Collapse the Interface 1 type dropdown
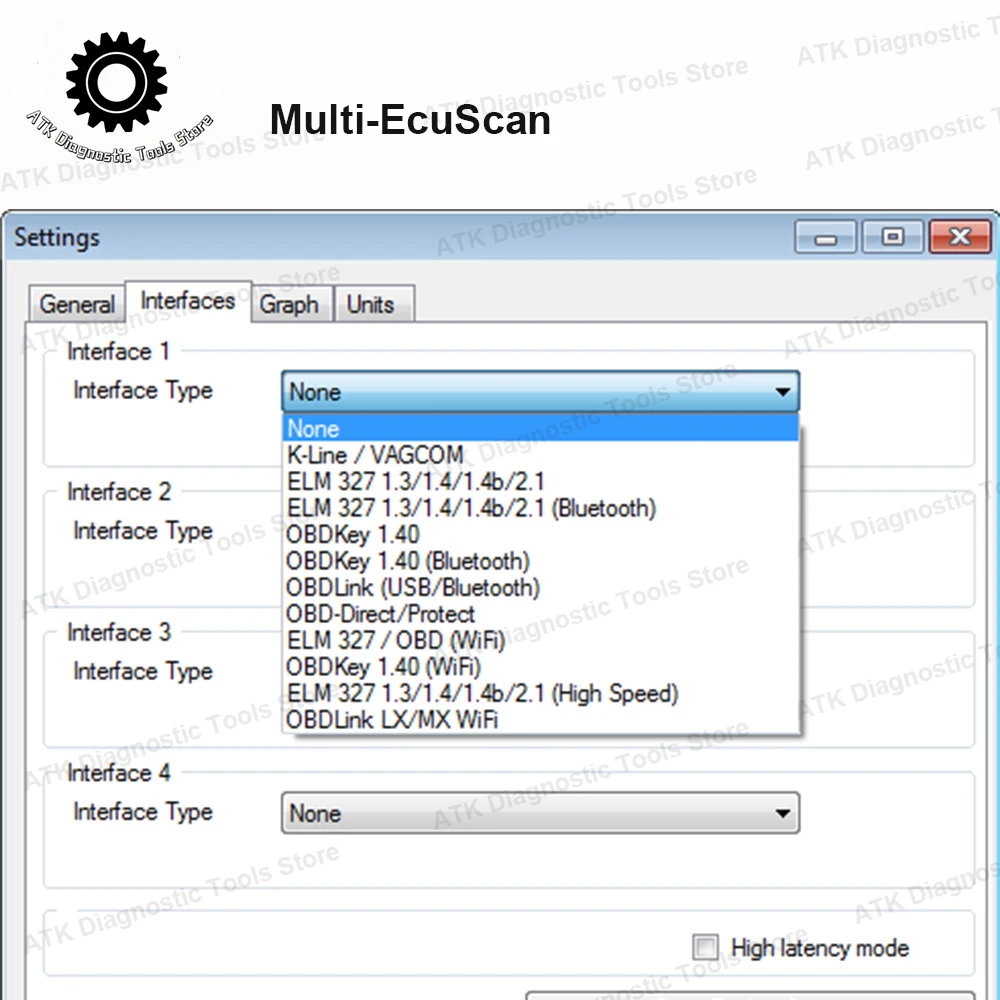This screenshot has height=1000, width=1000. coord(540,392)
